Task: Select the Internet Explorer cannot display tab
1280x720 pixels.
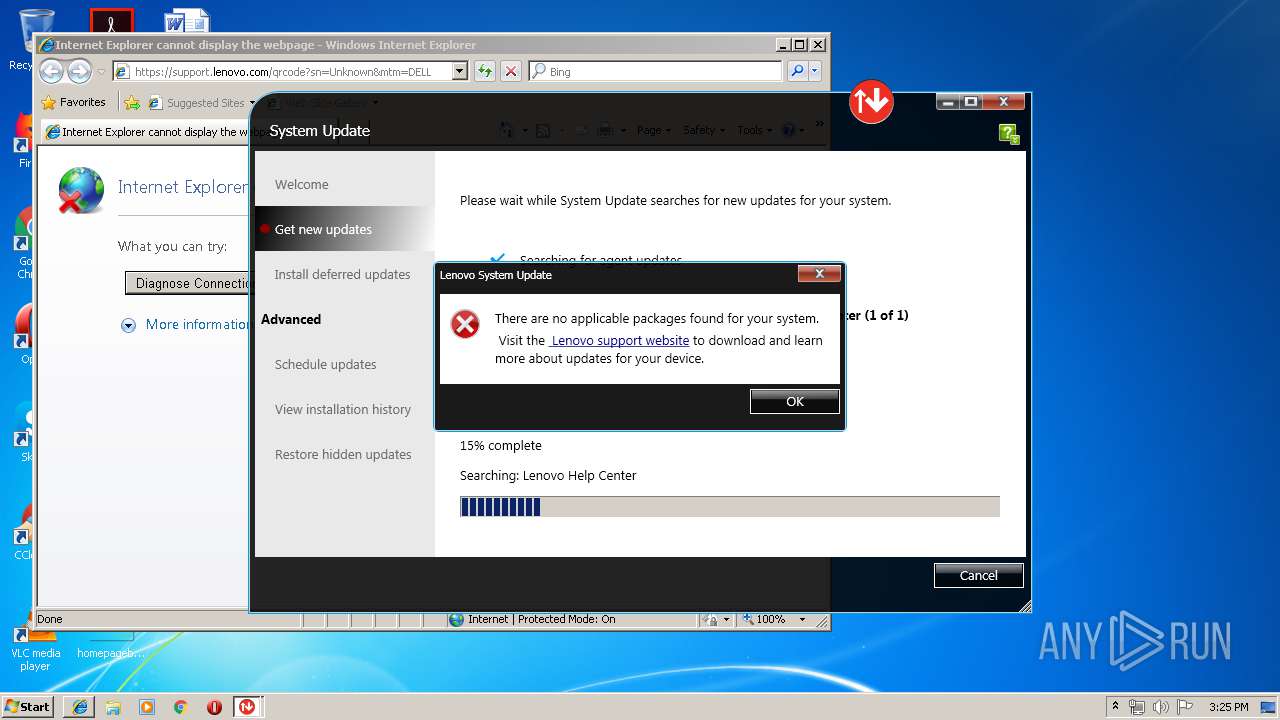Action: (x=150, y=132)
